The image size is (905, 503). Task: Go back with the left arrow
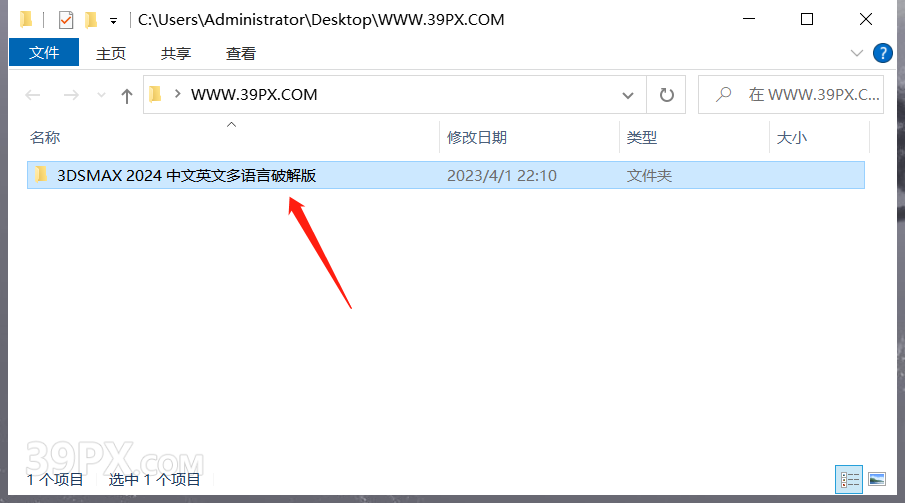(33, 95)
